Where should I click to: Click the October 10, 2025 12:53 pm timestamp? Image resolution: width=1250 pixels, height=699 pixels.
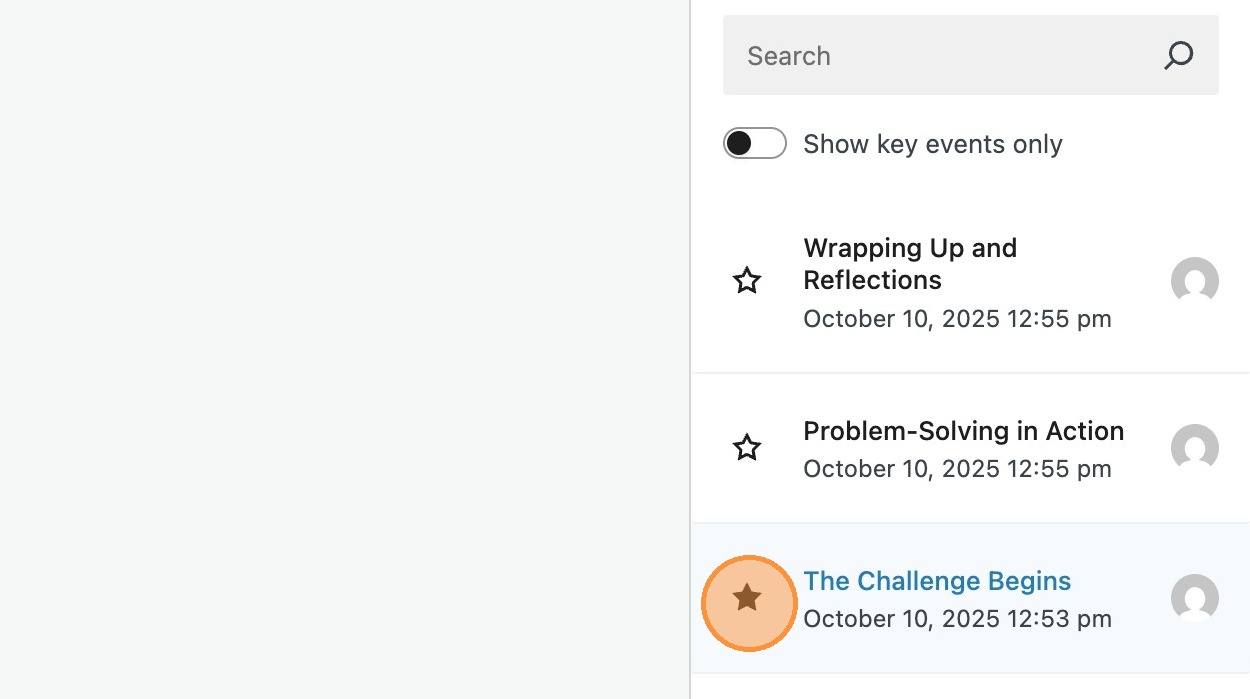(x=957, y=619)
